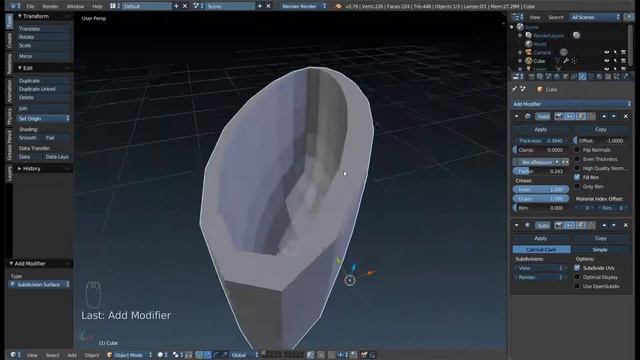Adjust the Outer crease slider
The height and width of the screenshot is (360, 640).
541,199
